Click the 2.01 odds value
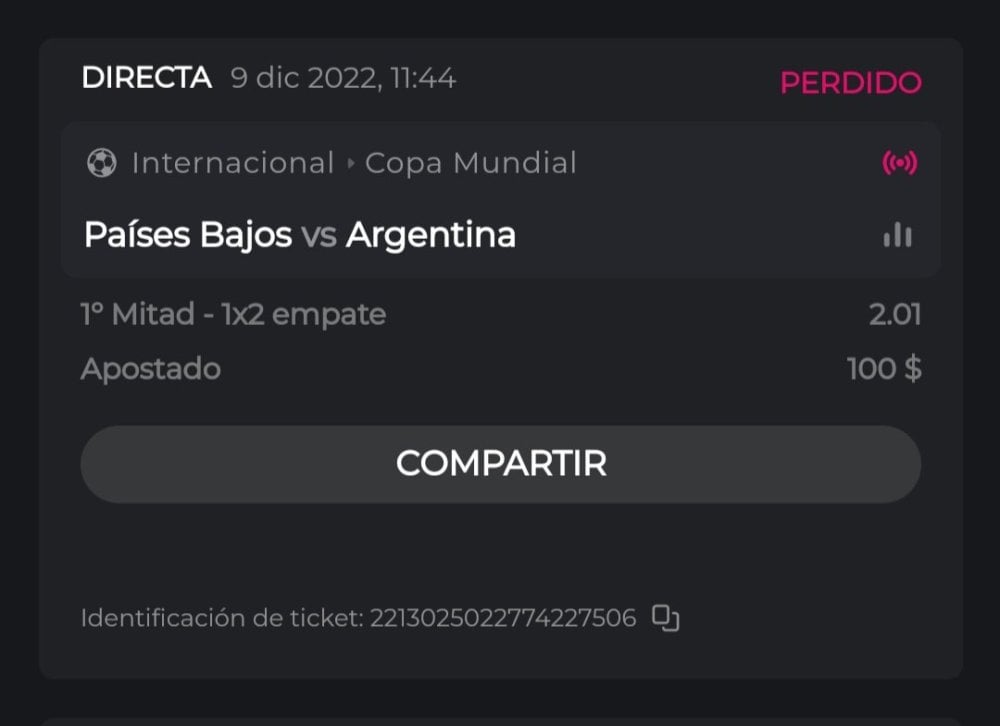Image resolution: width=1000 pixels, height=726 pixels. click(x=894, y=315)
